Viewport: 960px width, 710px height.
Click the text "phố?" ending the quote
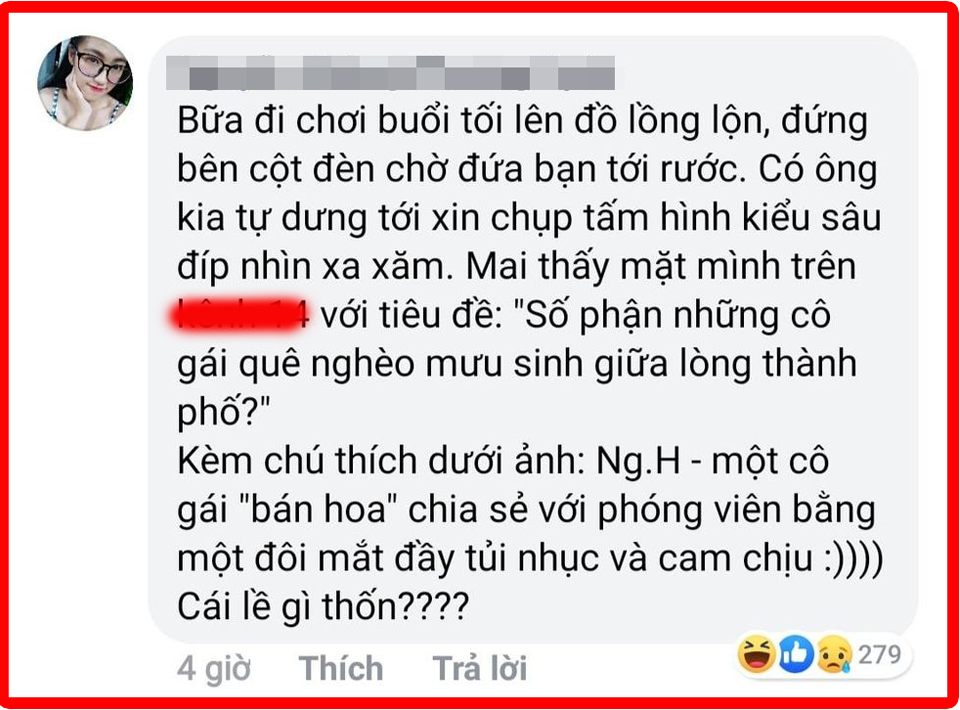[223, 414]
